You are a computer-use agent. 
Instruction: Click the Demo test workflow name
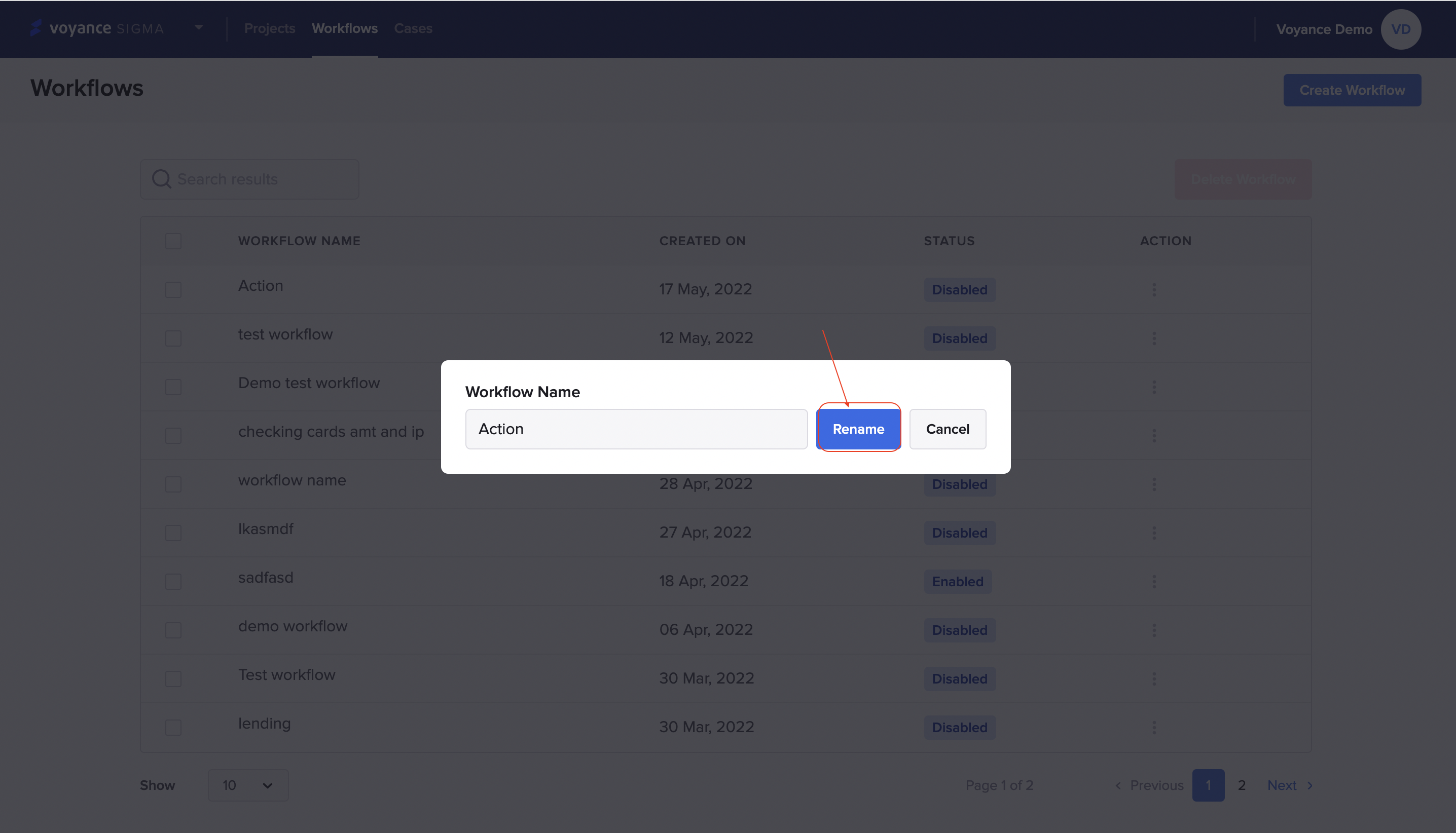coord(308,383)
